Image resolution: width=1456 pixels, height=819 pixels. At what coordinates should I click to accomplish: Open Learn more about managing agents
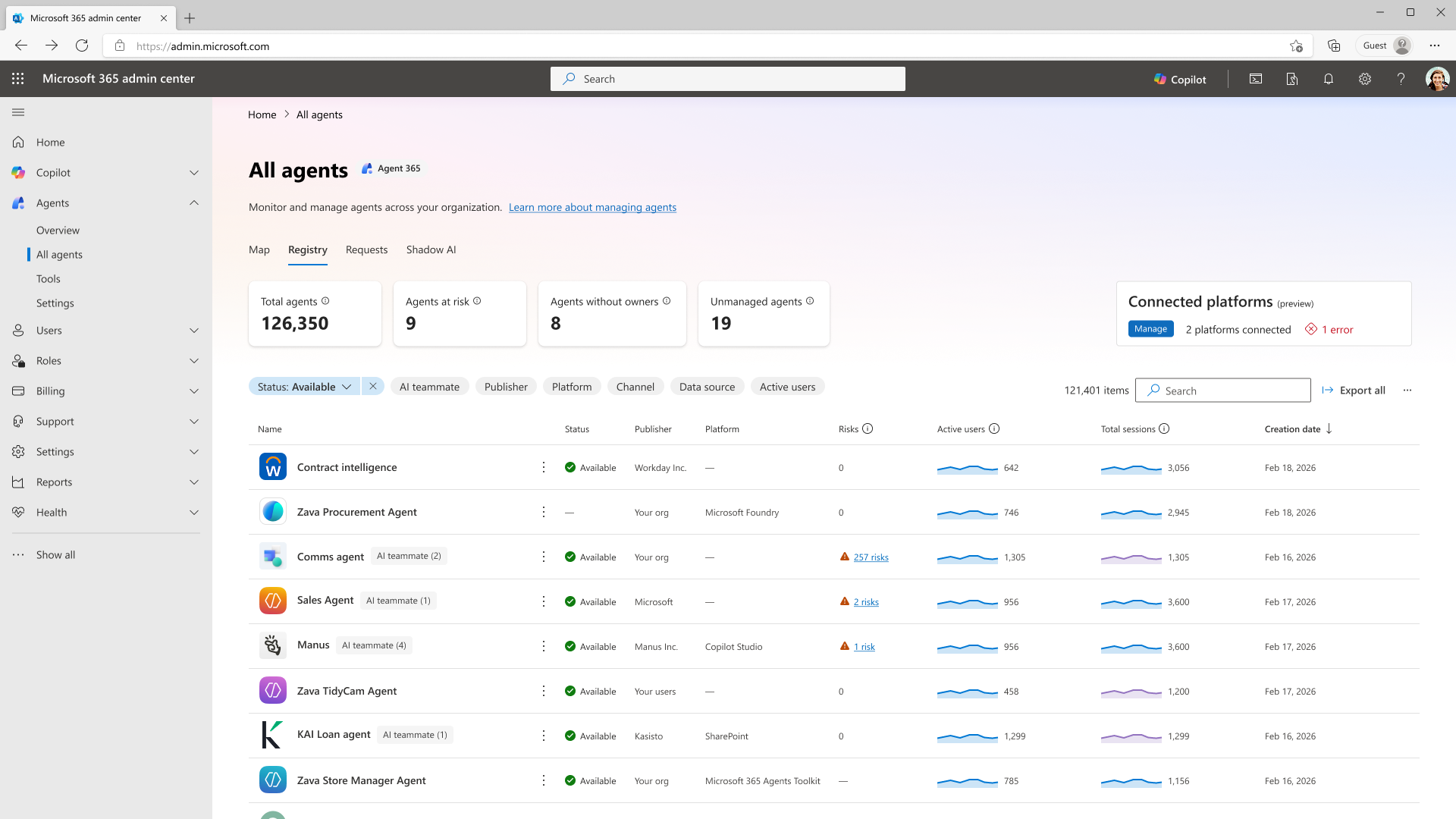(592, 207)
